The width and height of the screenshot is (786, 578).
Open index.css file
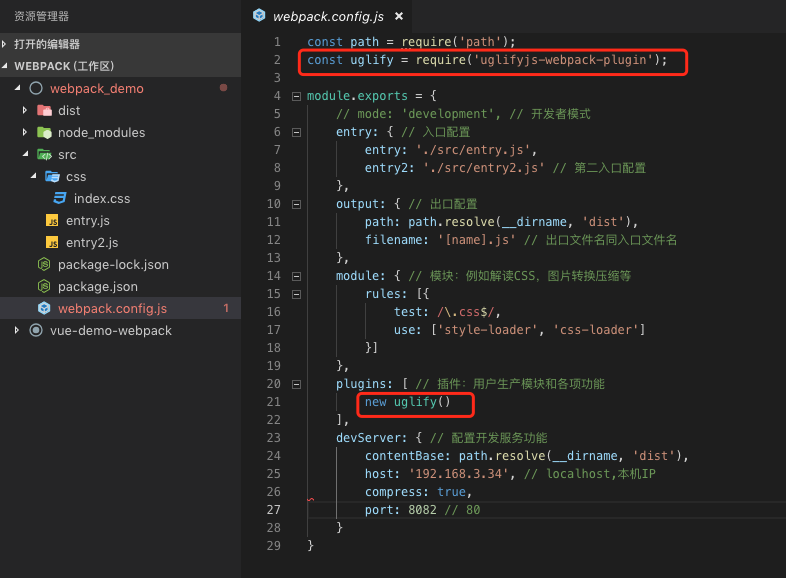click(102, 199)
